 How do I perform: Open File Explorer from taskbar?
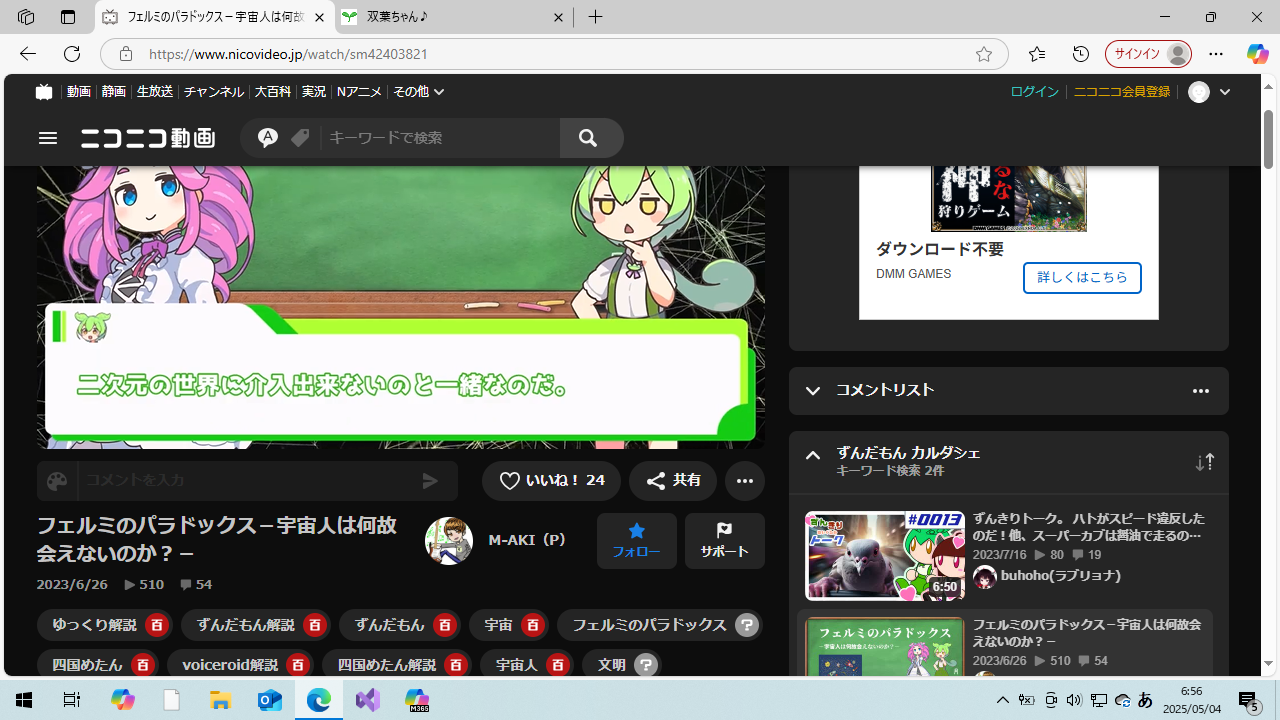(x=220, y=700)
